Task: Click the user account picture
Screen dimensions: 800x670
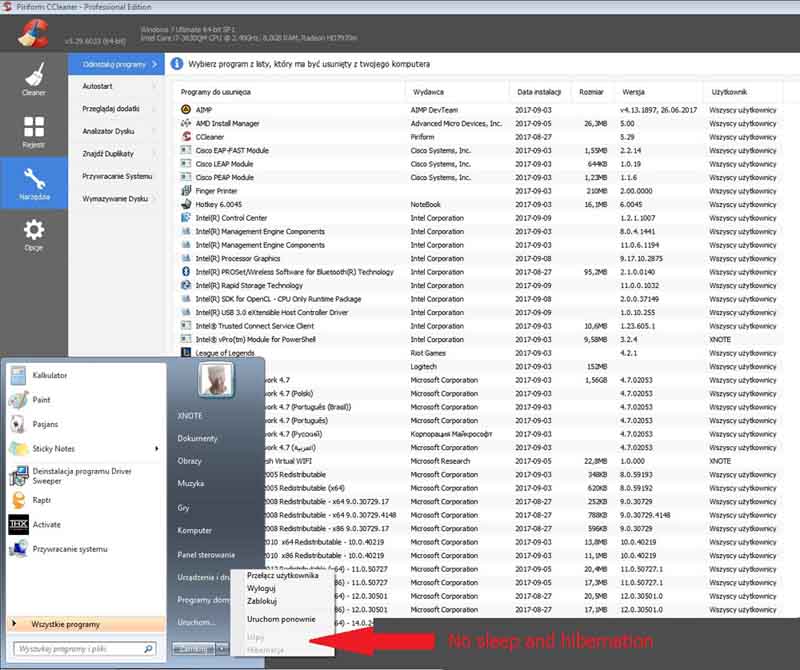Action: click(x=216, y=380)
